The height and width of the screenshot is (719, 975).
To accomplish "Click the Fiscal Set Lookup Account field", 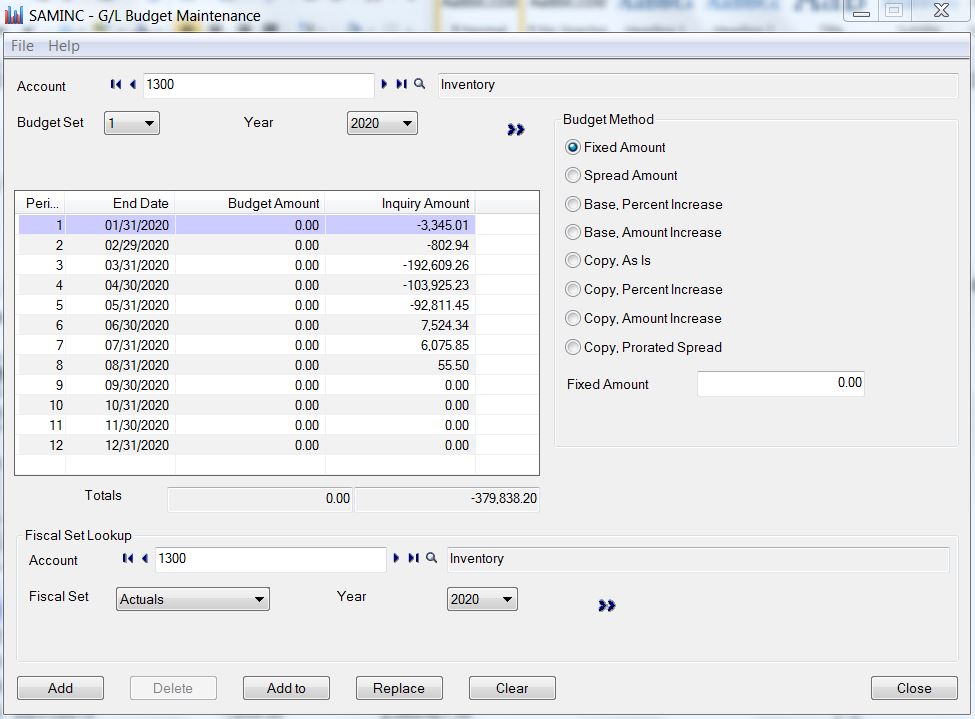I will pos(270,559).
